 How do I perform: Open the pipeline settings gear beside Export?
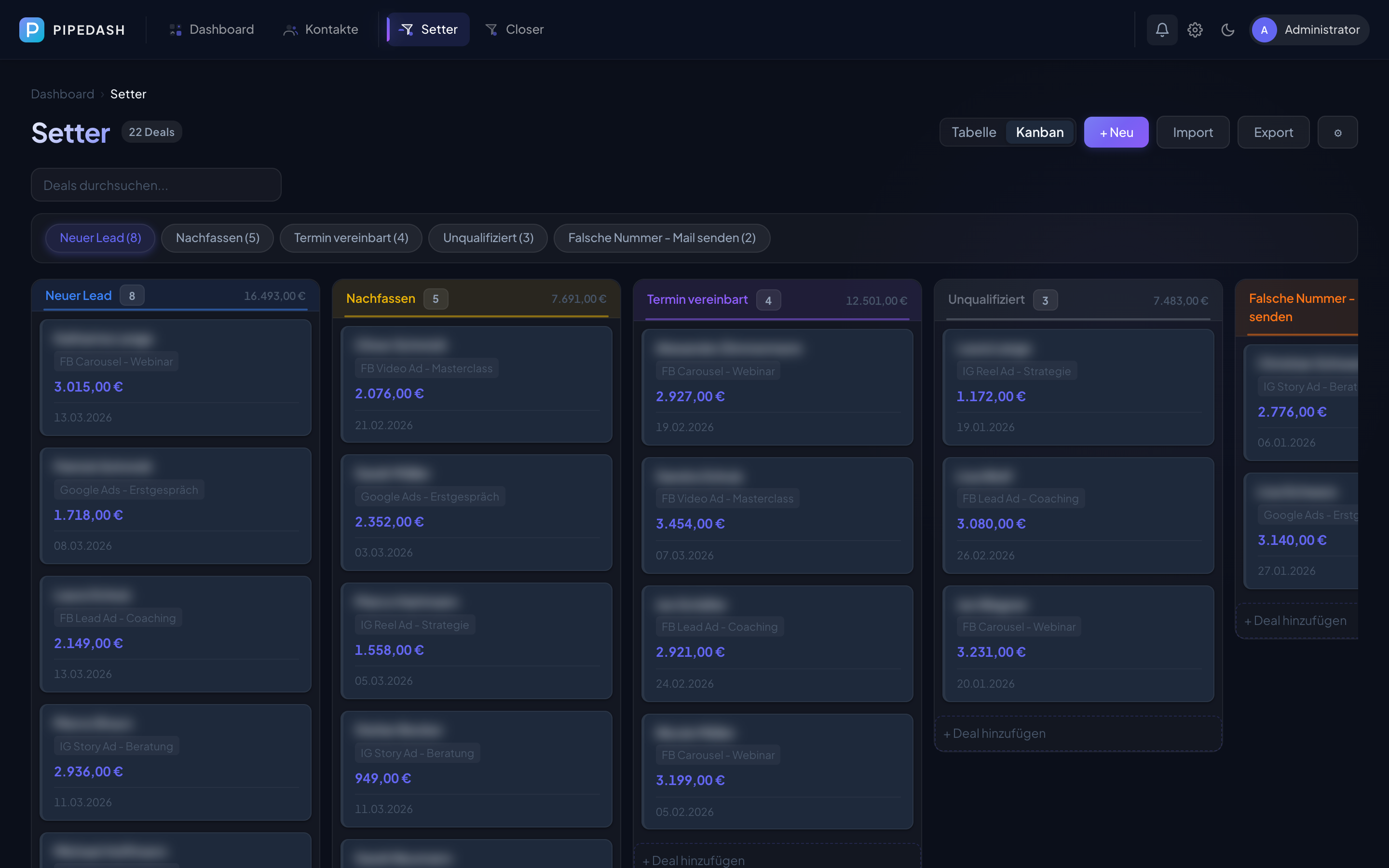1338,132
